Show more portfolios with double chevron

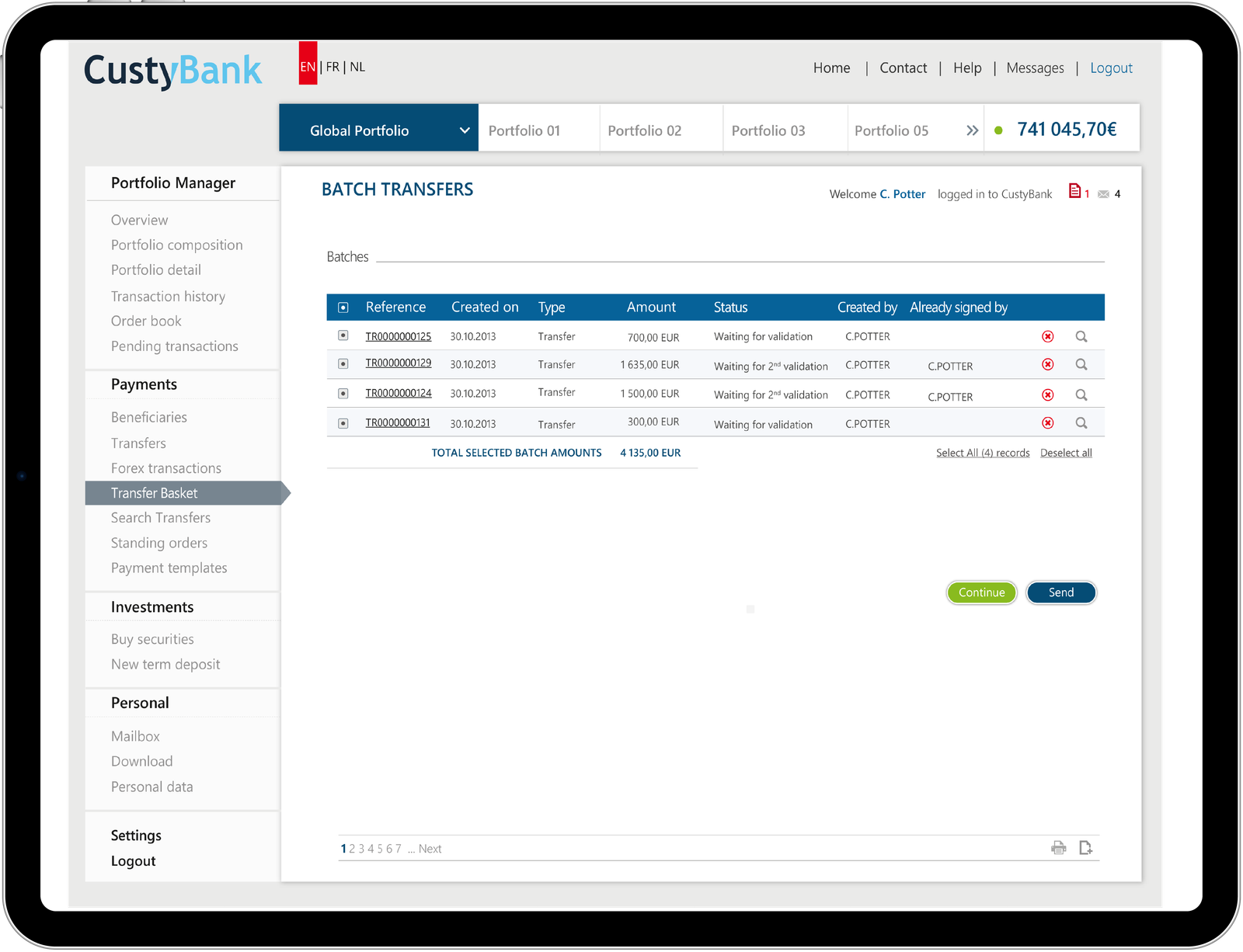[972, 130]
